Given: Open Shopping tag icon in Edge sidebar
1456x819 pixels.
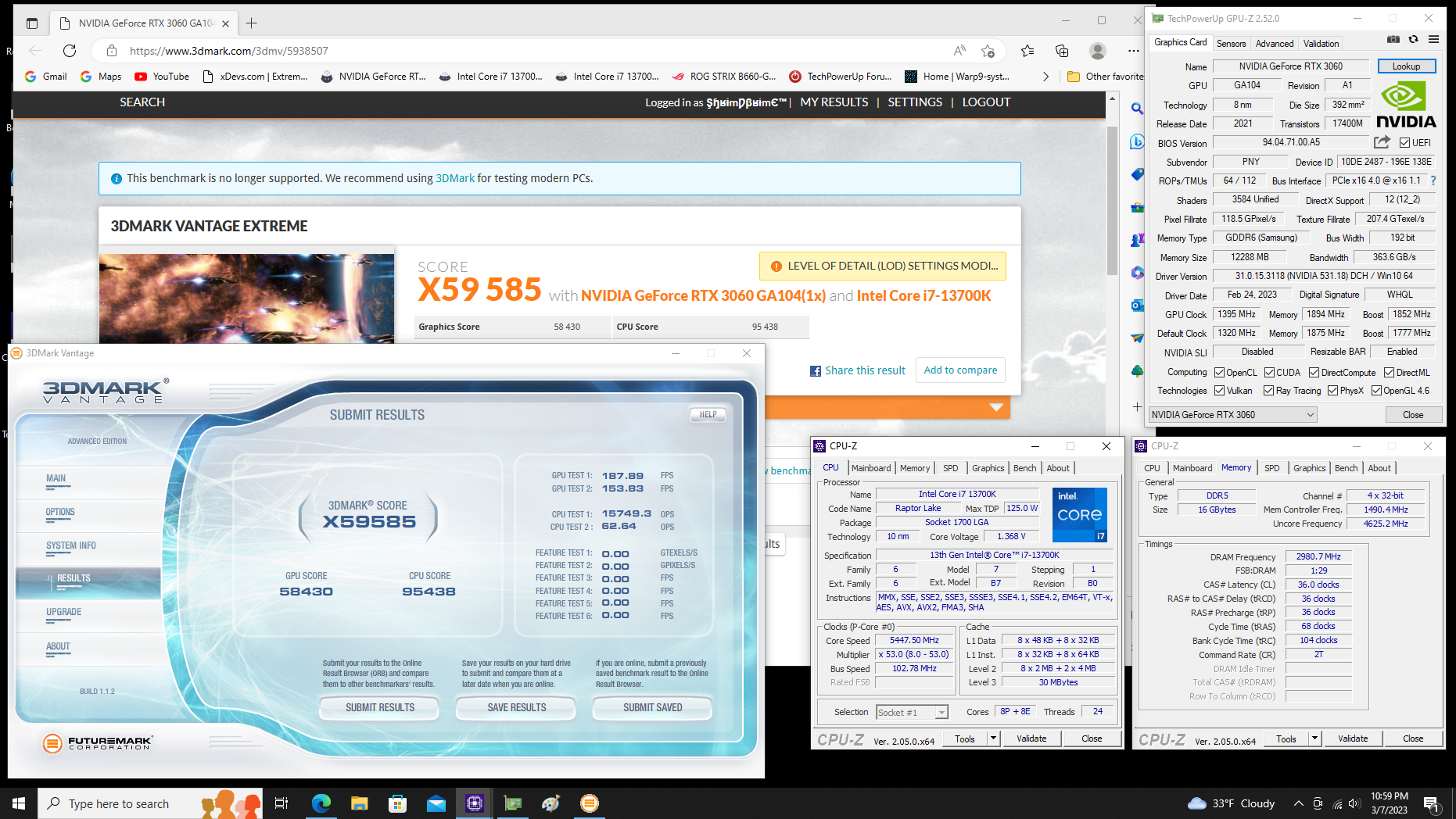Looking at the screenshot, I should pyautogui.click(x=1137, y=174).
